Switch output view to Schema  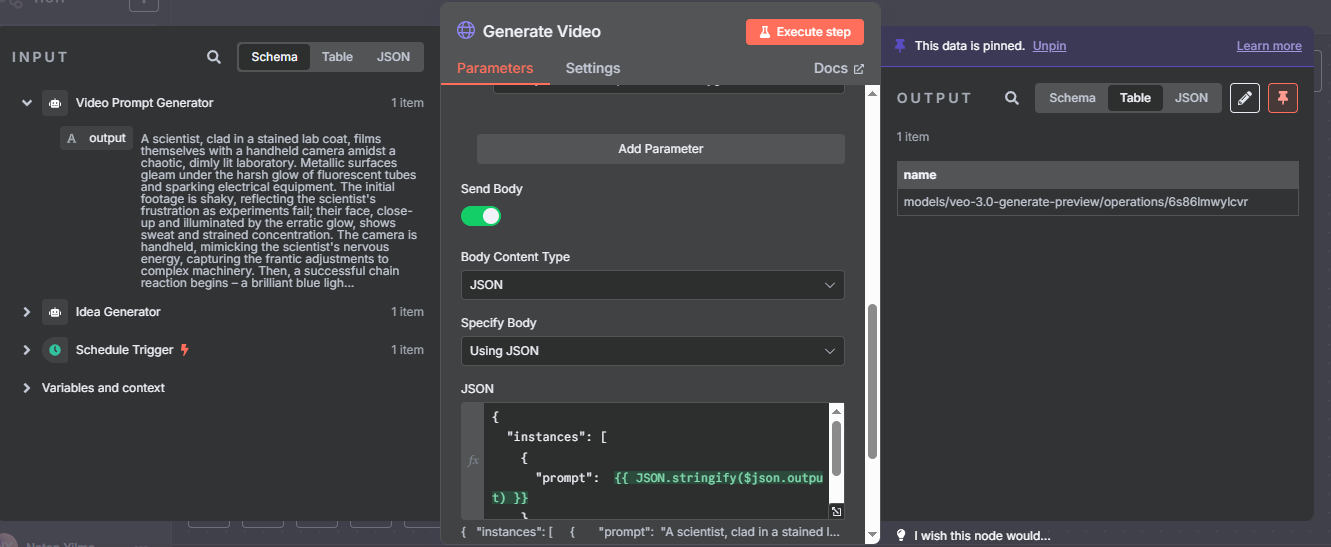[1072, 98]
